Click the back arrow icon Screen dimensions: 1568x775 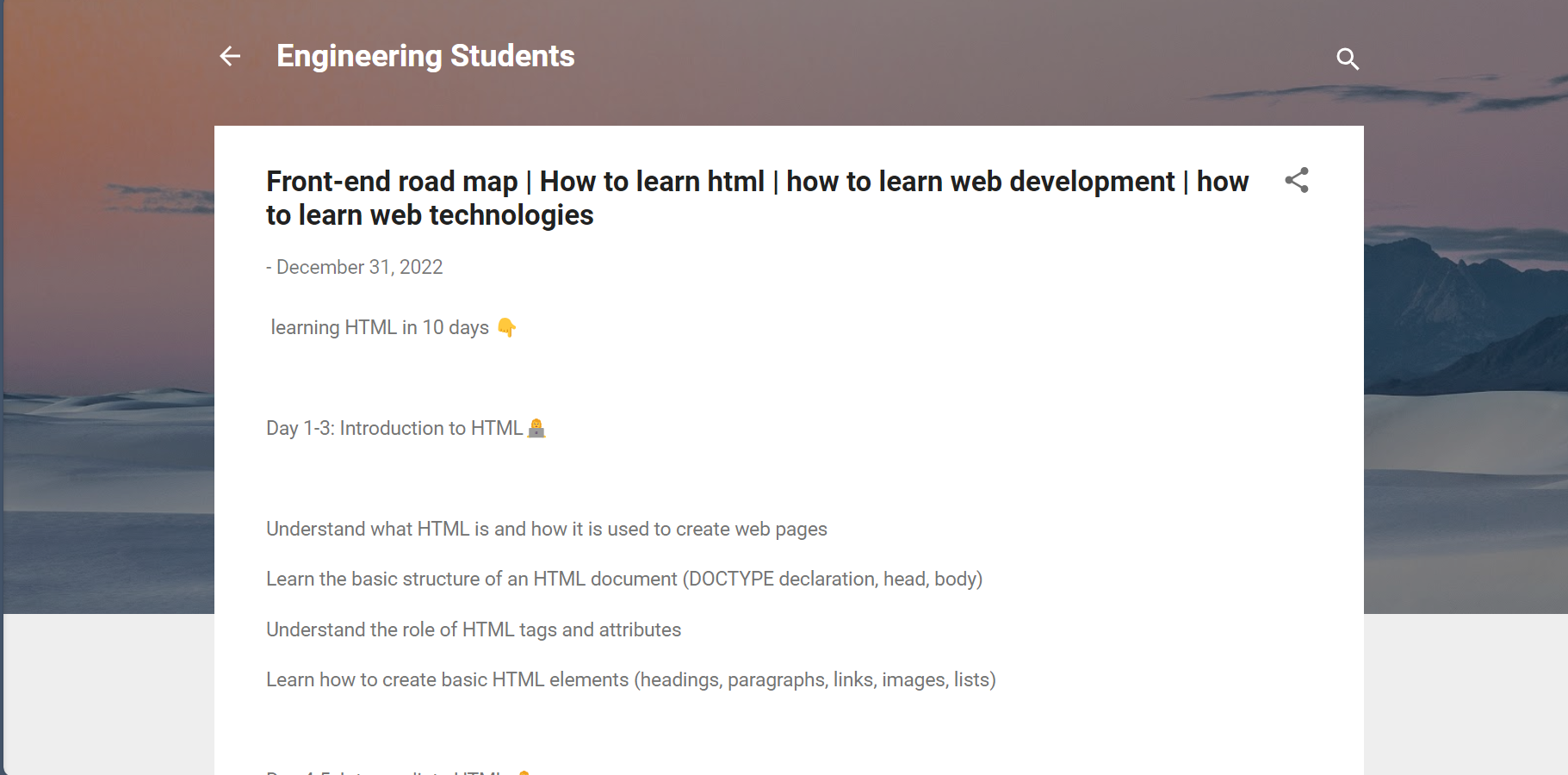pyautogui.click(x=230, y=57)
